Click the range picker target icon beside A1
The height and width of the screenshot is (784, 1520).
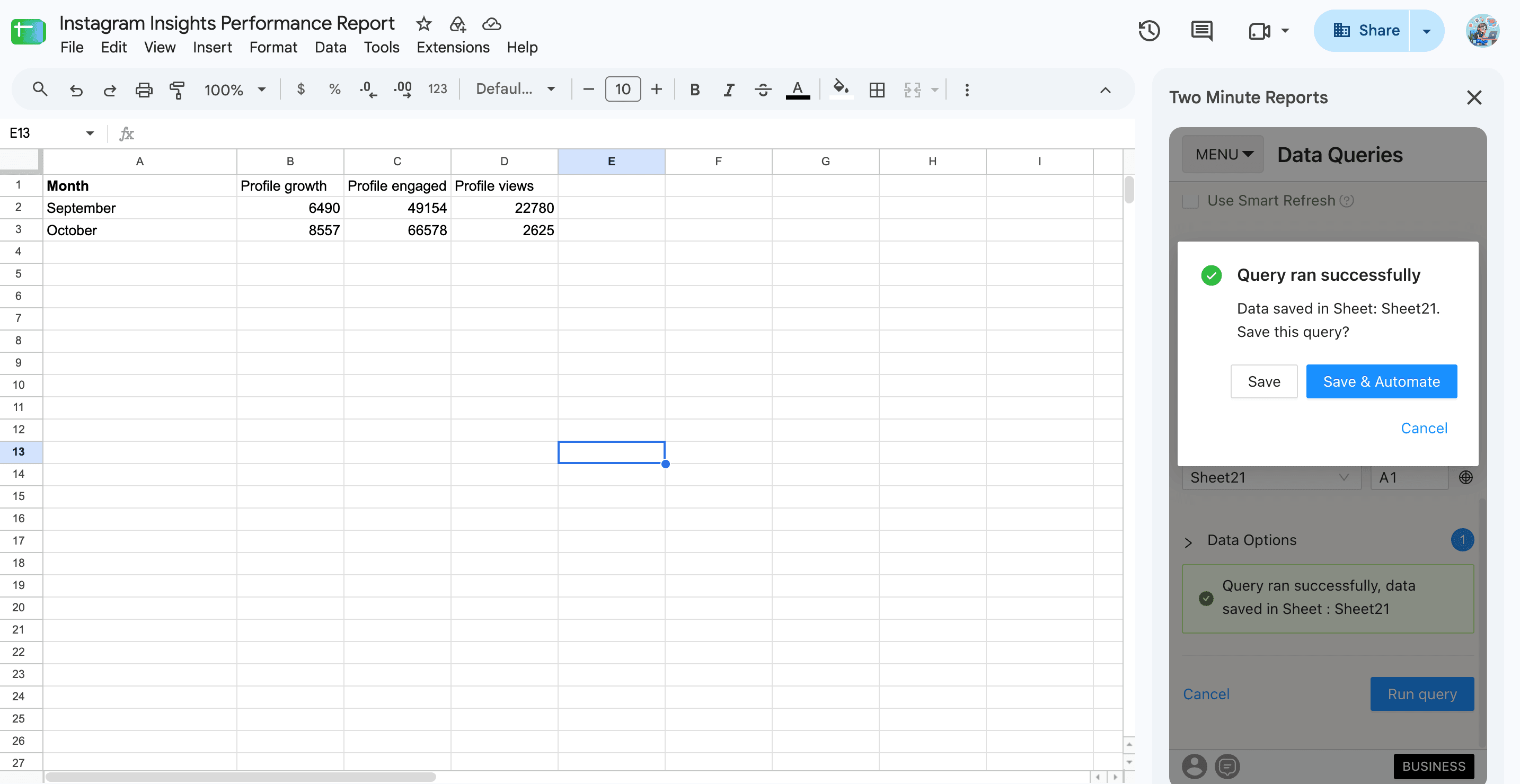click(x=1466, y=477)
